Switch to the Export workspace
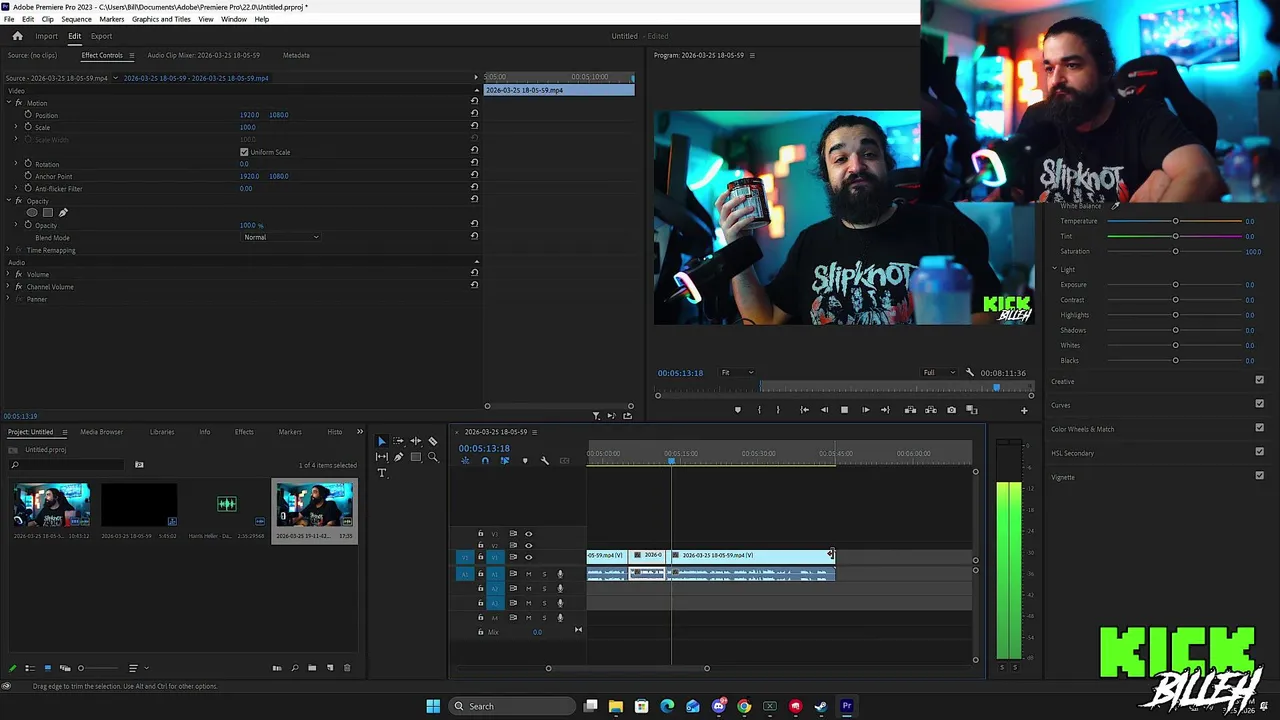The image size is (1280, 720). click(101, 36)
